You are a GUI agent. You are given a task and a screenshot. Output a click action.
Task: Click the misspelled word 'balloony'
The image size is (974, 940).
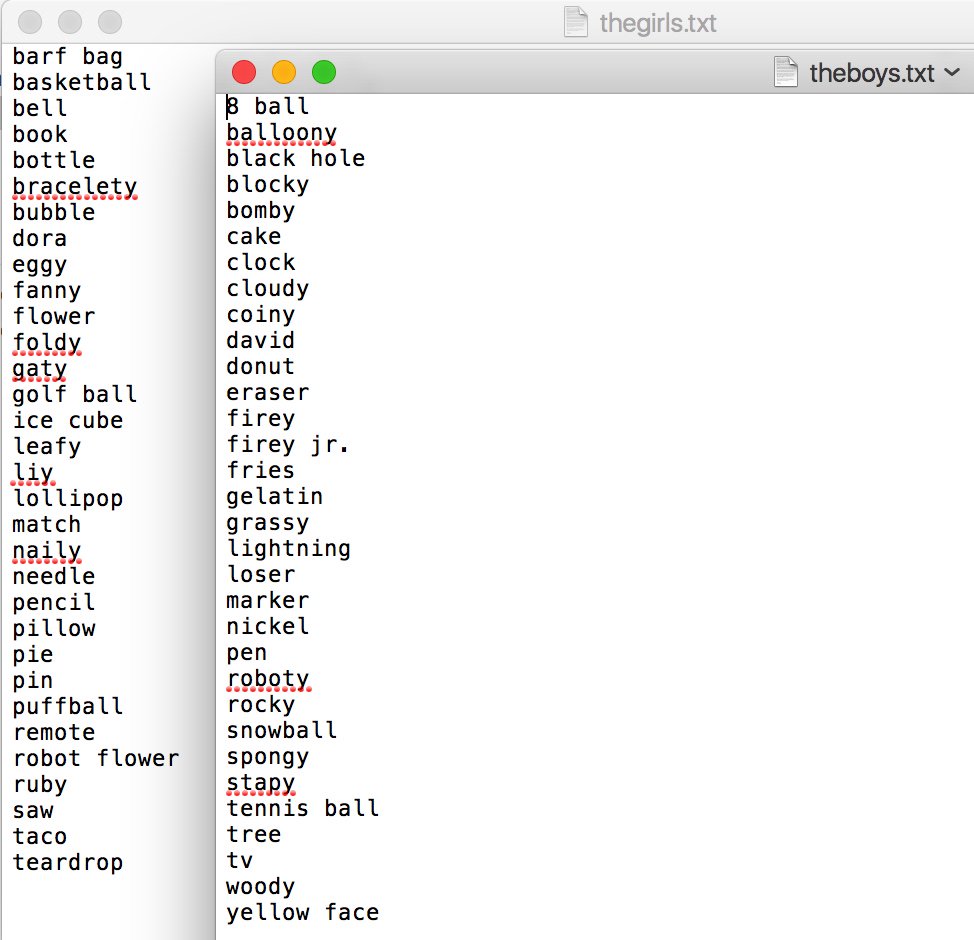coord(281,133)
